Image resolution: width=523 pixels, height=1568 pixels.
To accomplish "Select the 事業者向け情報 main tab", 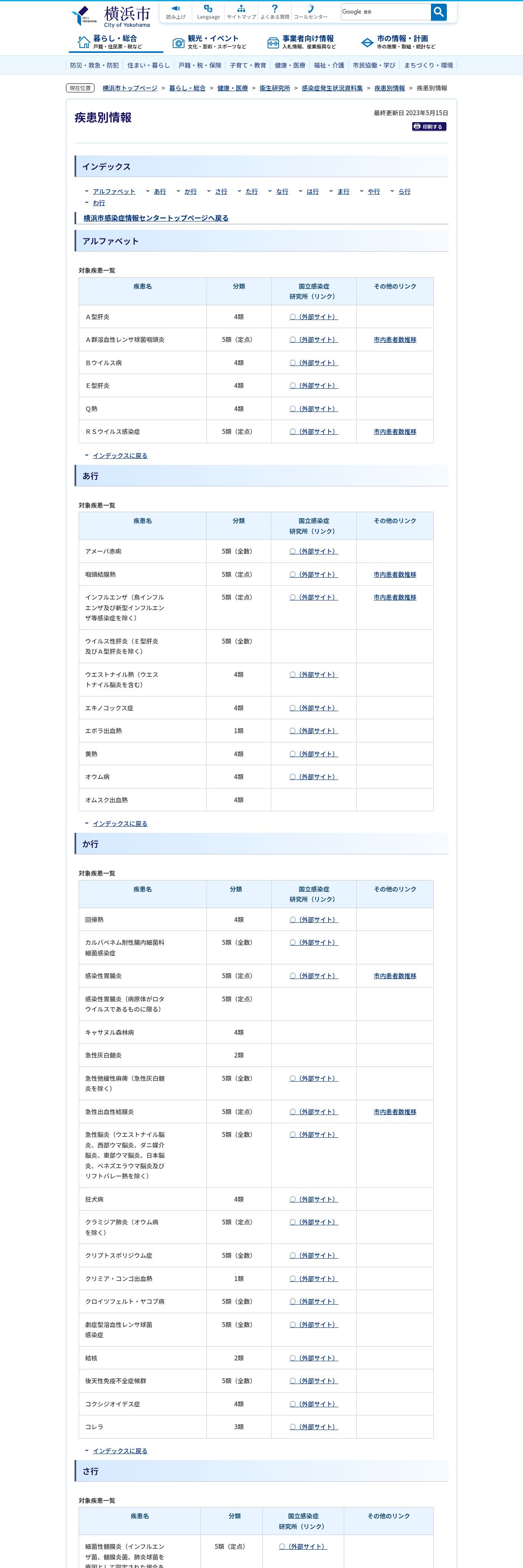I will point(303,42).
